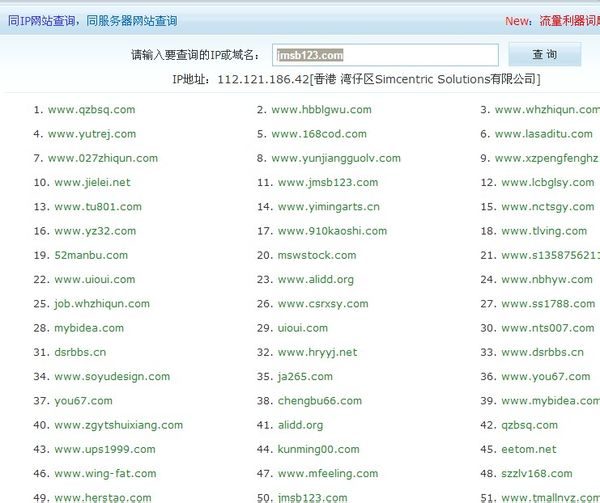
Task: Click result www.jmsb123.com
Action: click(x=328, y=182)
